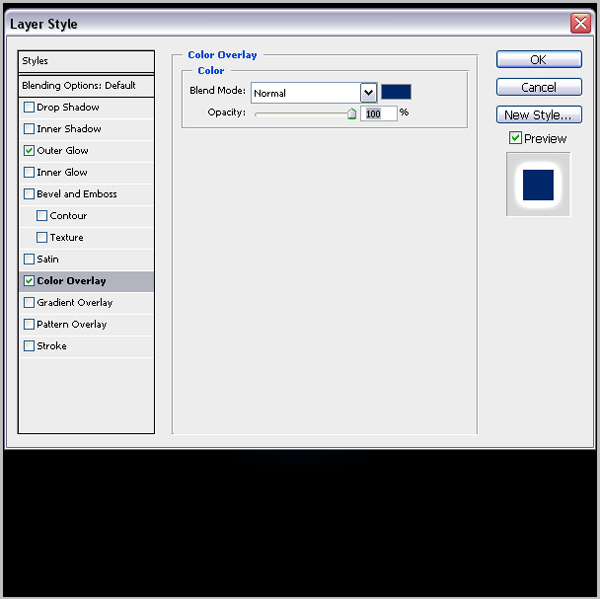Enable the Texture checkbox
600x599 pixels.
[42, 237]
